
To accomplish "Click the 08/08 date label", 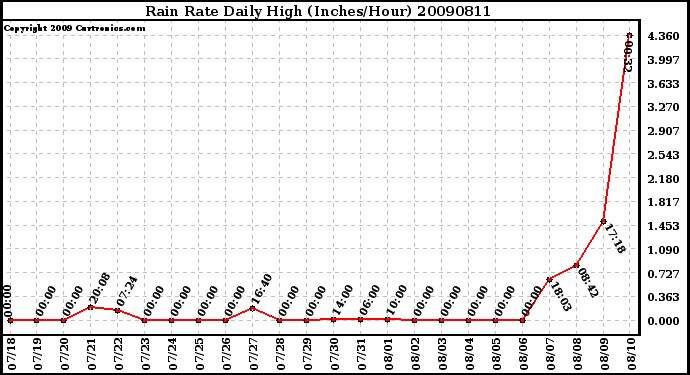I will [577, 354].
